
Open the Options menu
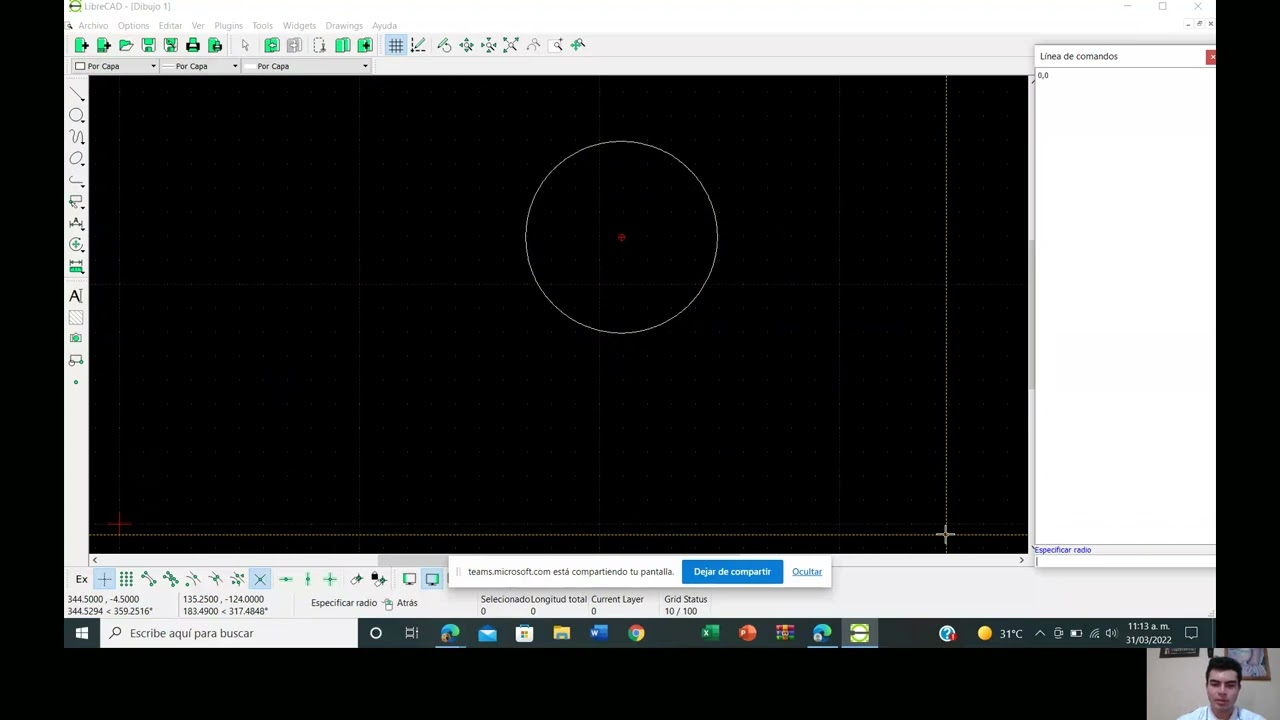[133, 26]
